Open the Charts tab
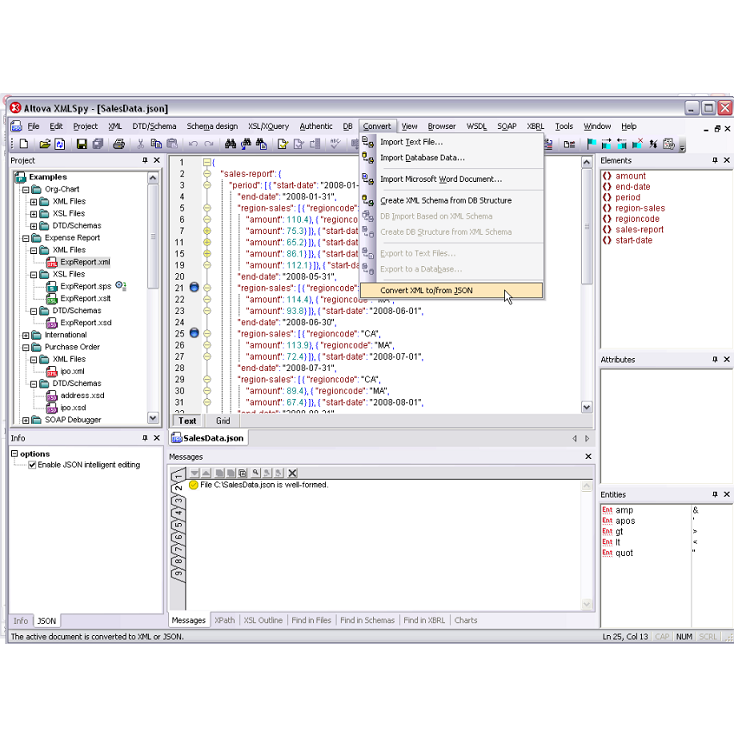Screen dimensions: 738x738 (465, 620)
